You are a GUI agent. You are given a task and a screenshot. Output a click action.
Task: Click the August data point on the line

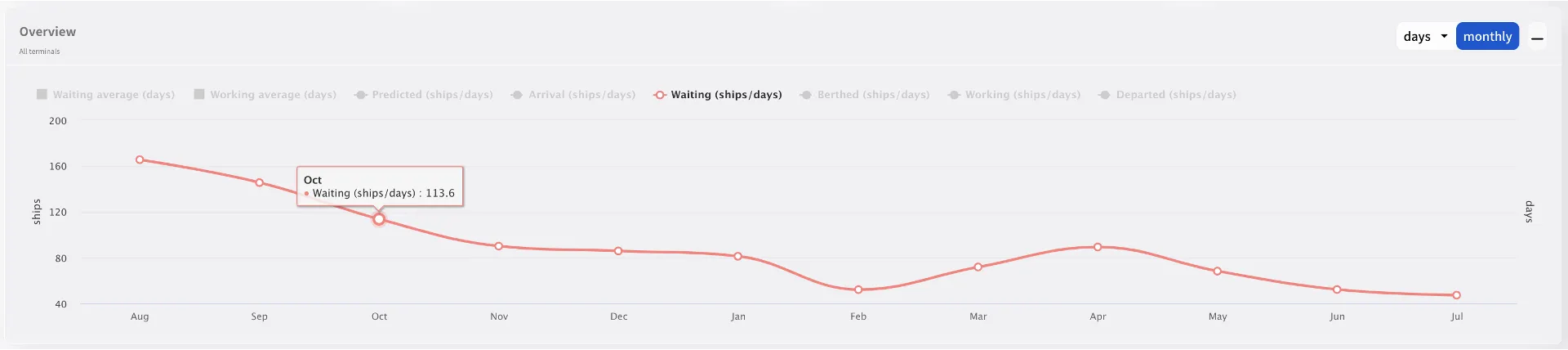pyautogui.click(x=140, y=159)
